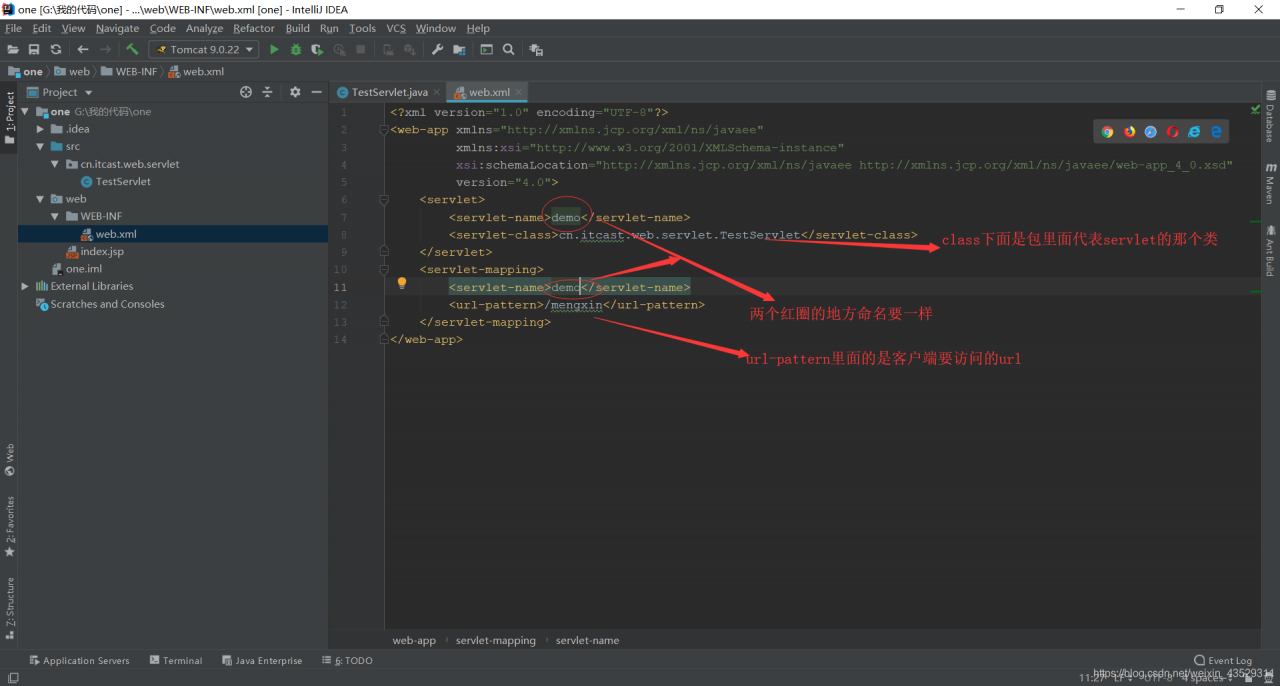Hide the Project panel with minus icon
The width and height of the screenshot is (1280, 686).
click(316, 92)
